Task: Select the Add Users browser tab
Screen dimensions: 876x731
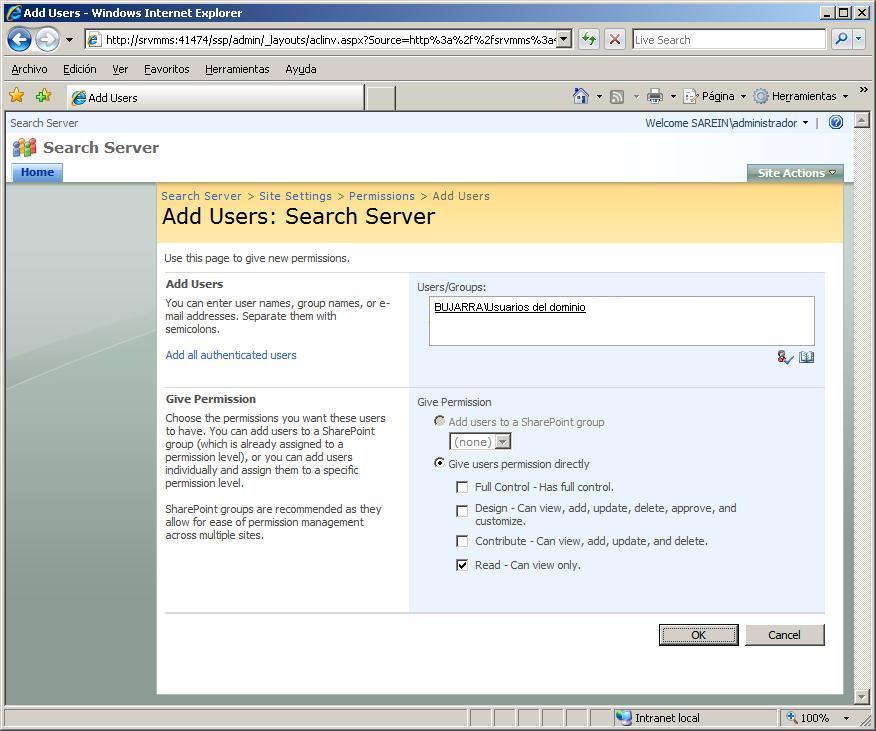Action: click(x=216, y=98)
